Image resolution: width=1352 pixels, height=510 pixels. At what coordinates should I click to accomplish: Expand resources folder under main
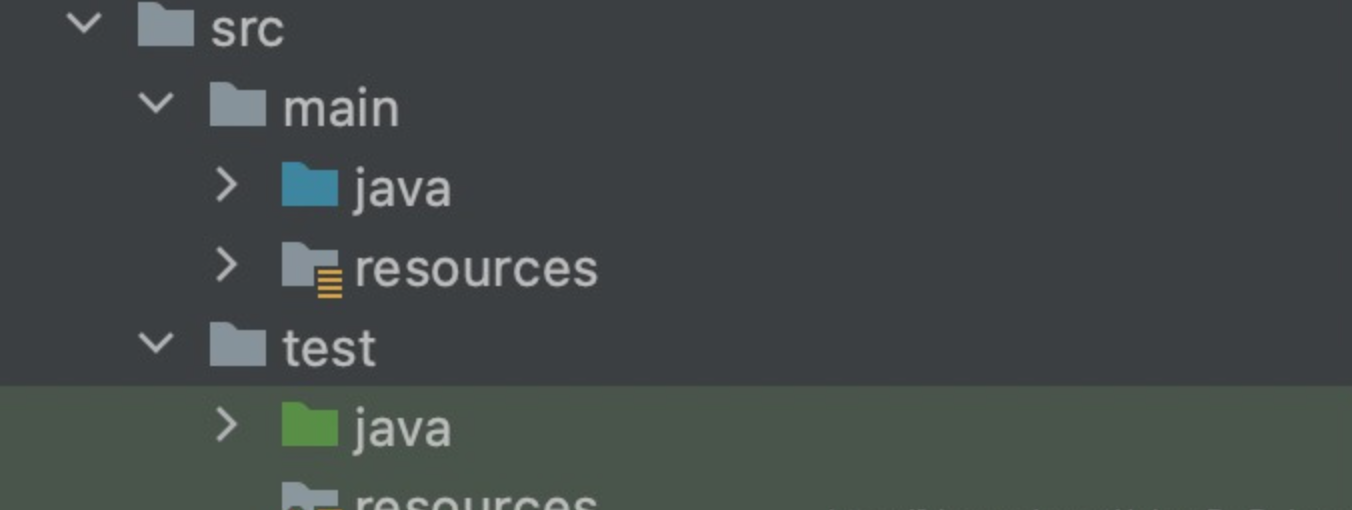click(x=227, y=265)
